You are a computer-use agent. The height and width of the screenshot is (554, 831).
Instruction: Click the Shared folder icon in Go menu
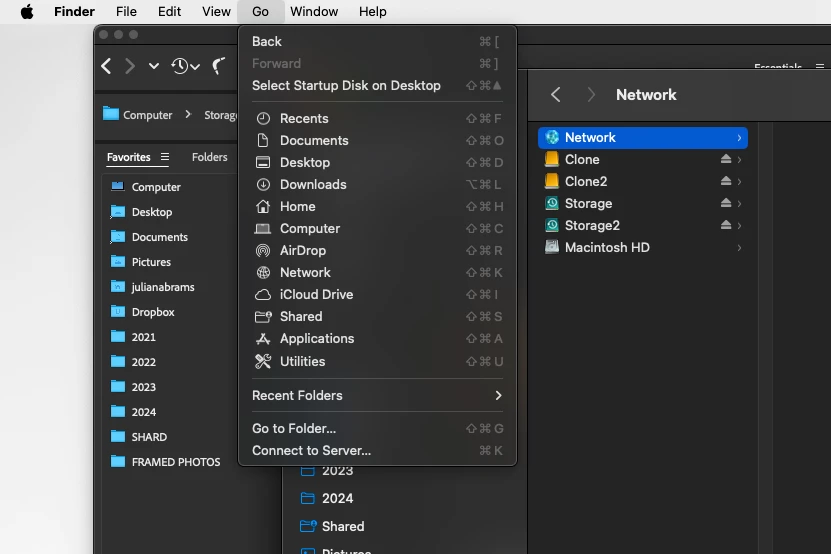click(x=263, y=316)
